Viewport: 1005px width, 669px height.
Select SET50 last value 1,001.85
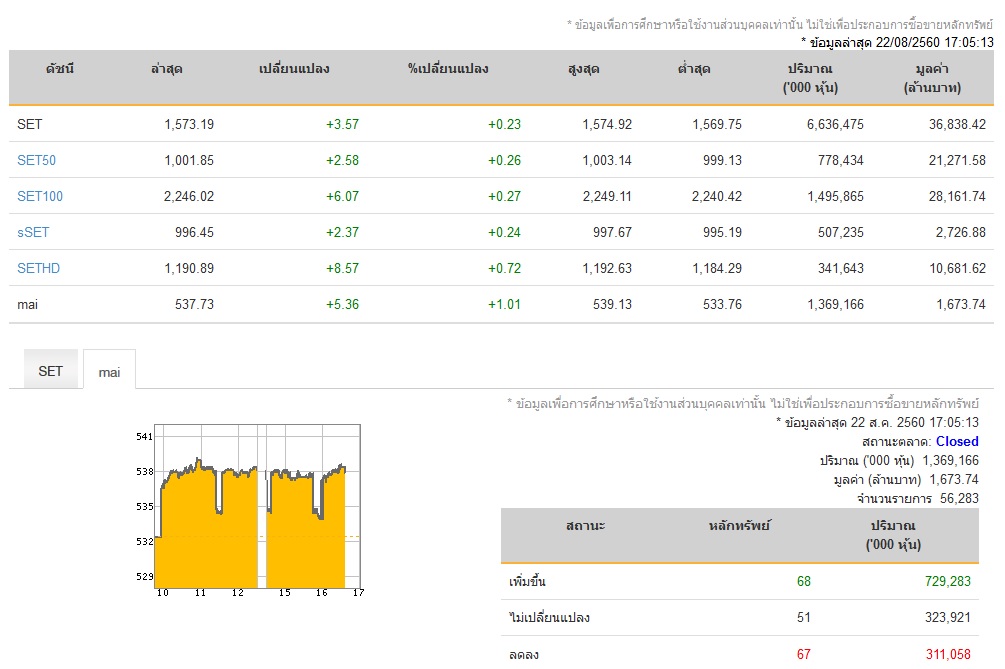[x=189, y=160]
